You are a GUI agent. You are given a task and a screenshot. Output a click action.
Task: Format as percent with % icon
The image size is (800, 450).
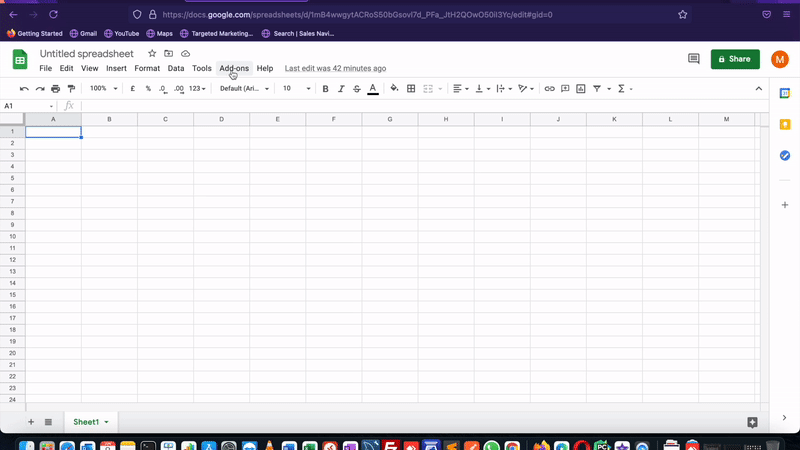(148, 88)
